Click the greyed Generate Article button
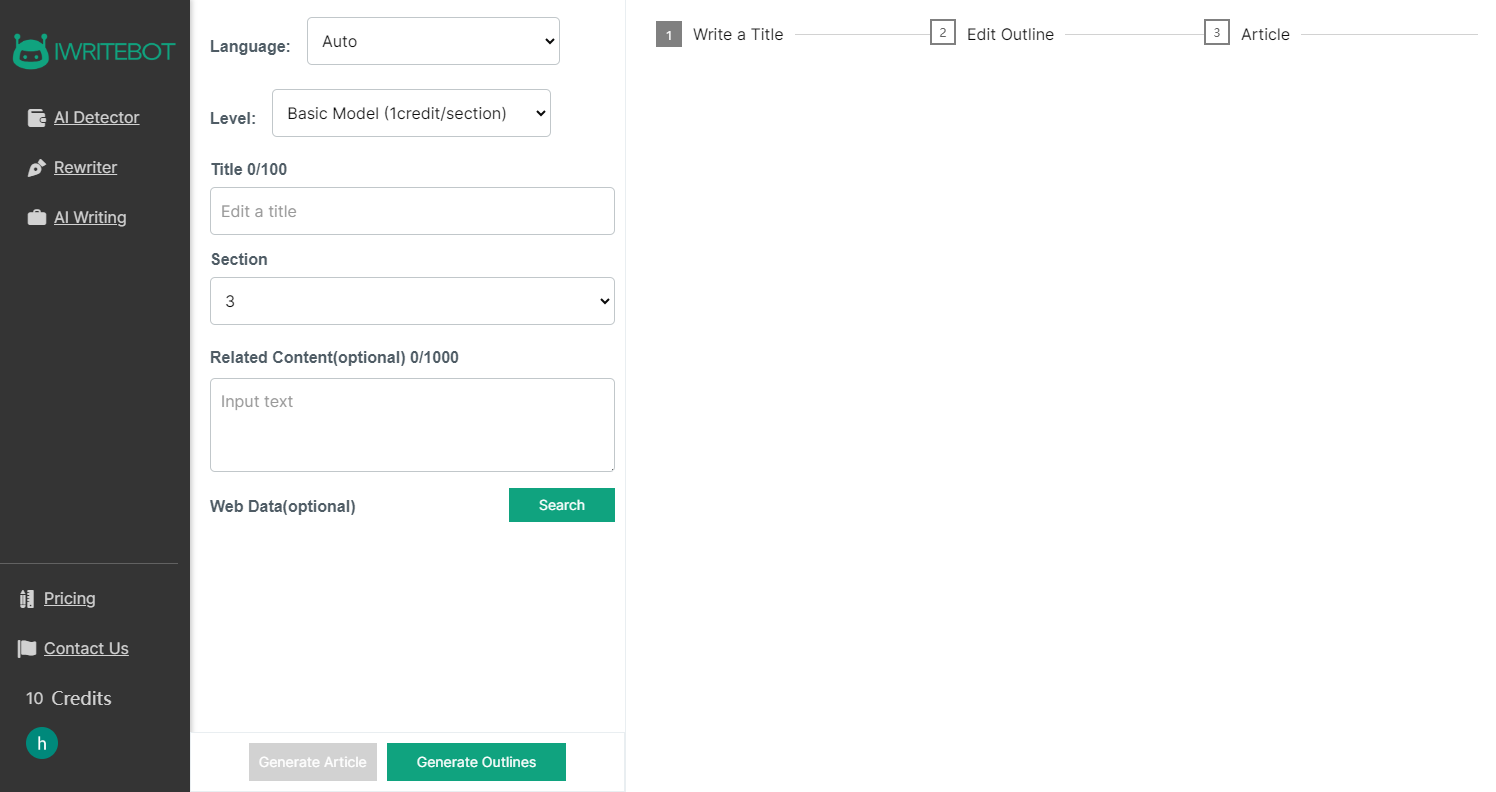This screenshot has height=792, width=1496. click(313, 762)
